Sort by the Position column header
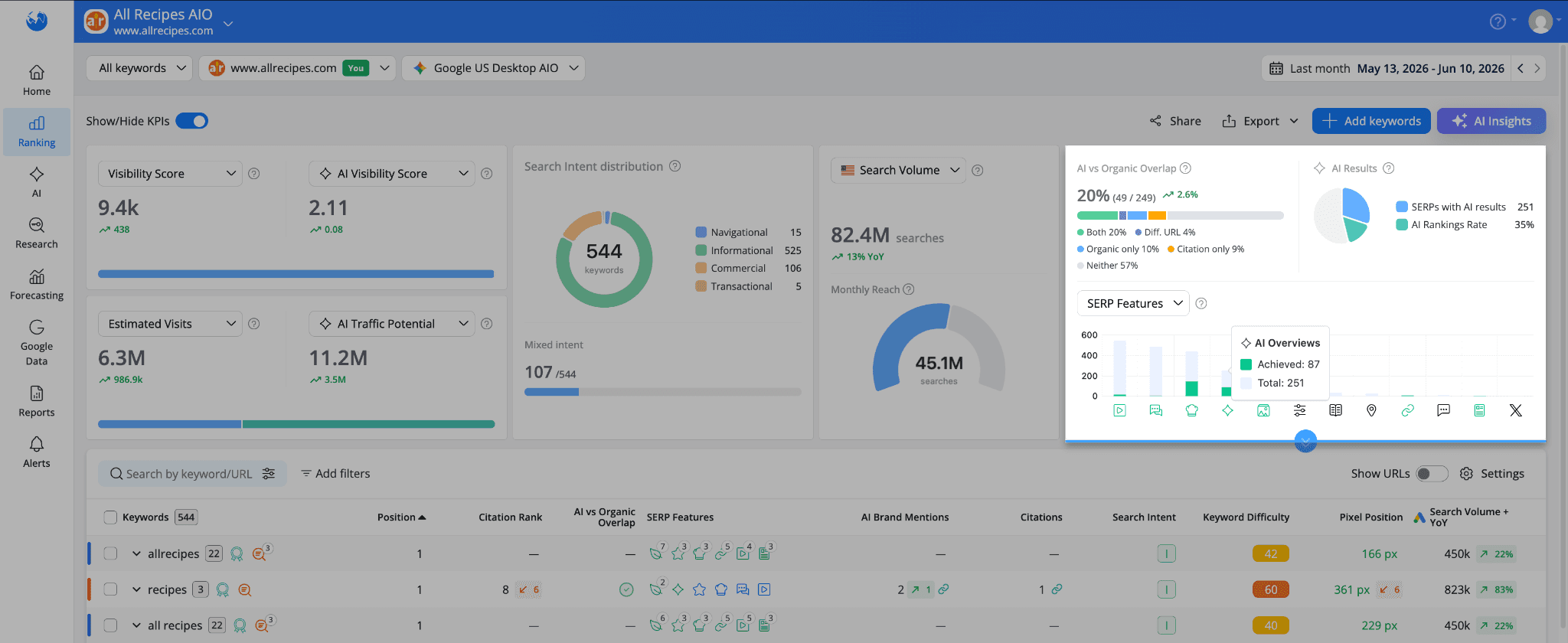 point(401,517)
